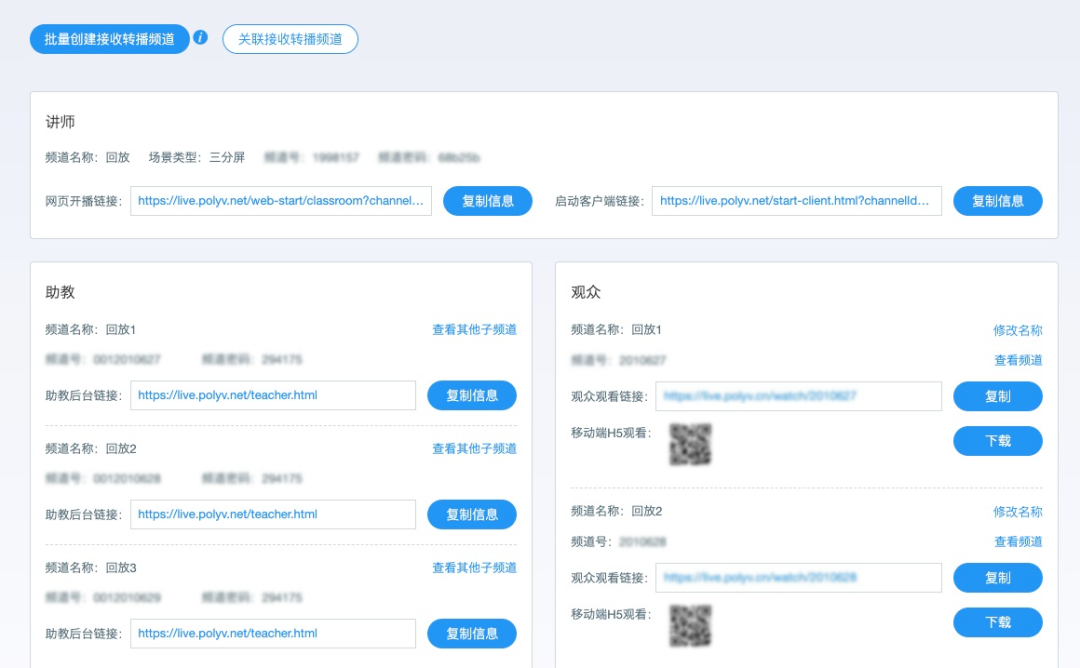The image size is (1080, 668).
Task: Click 查看频道 for audience 回放1
Action: pyautogui.click(x=1017, y=361)
